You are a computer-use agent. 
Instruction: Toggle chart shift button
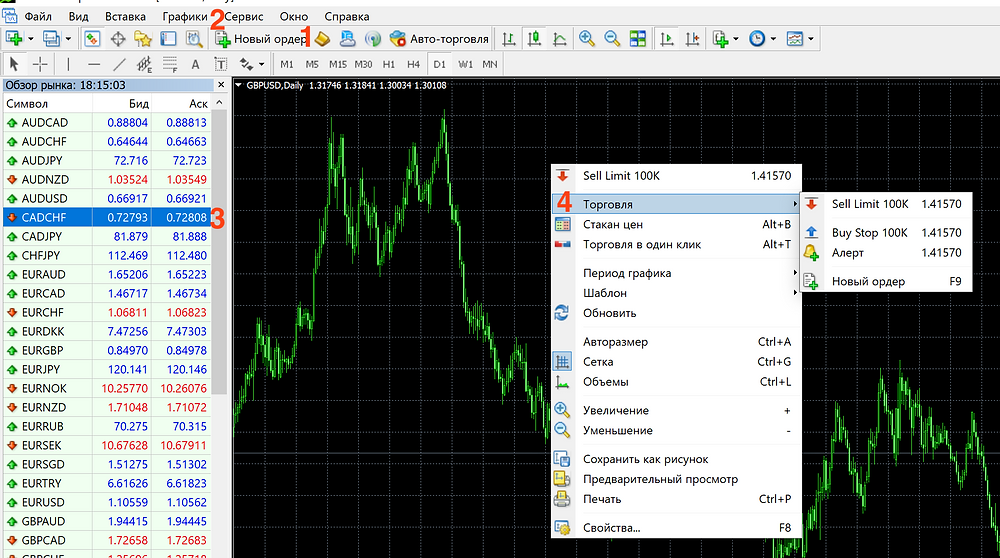pos(693,39)
